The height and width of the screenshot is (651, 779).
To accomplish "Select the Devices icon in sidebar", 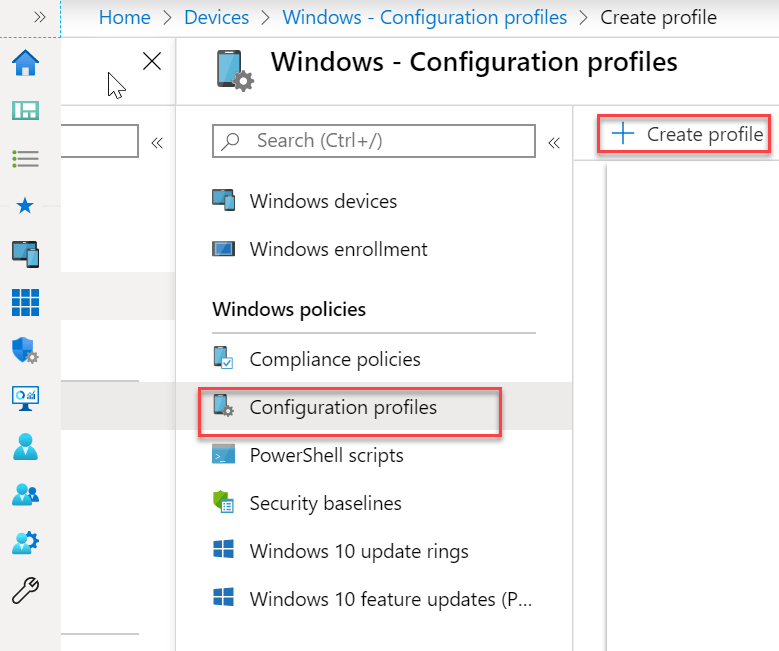I will (25, 254).
